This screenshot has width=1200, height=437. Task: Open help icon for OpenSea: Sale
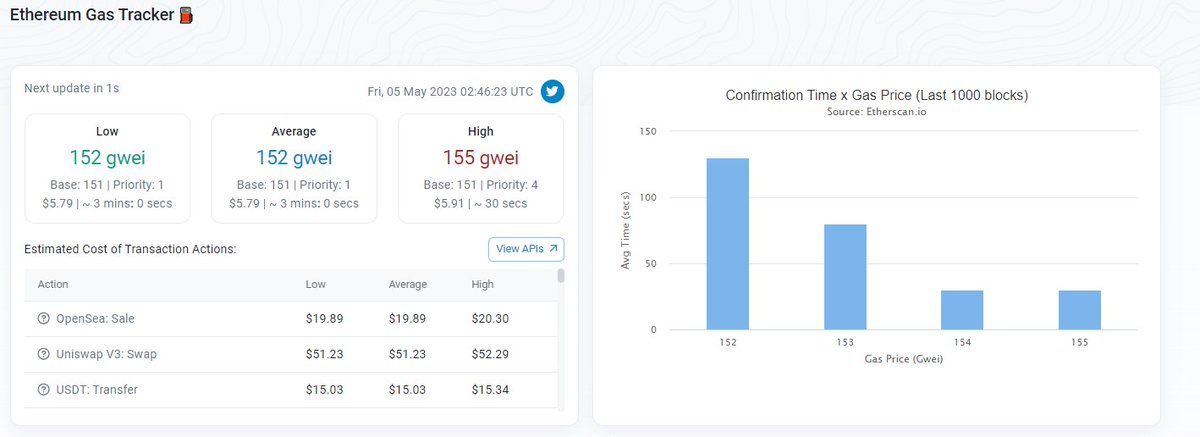coord(43,319)
